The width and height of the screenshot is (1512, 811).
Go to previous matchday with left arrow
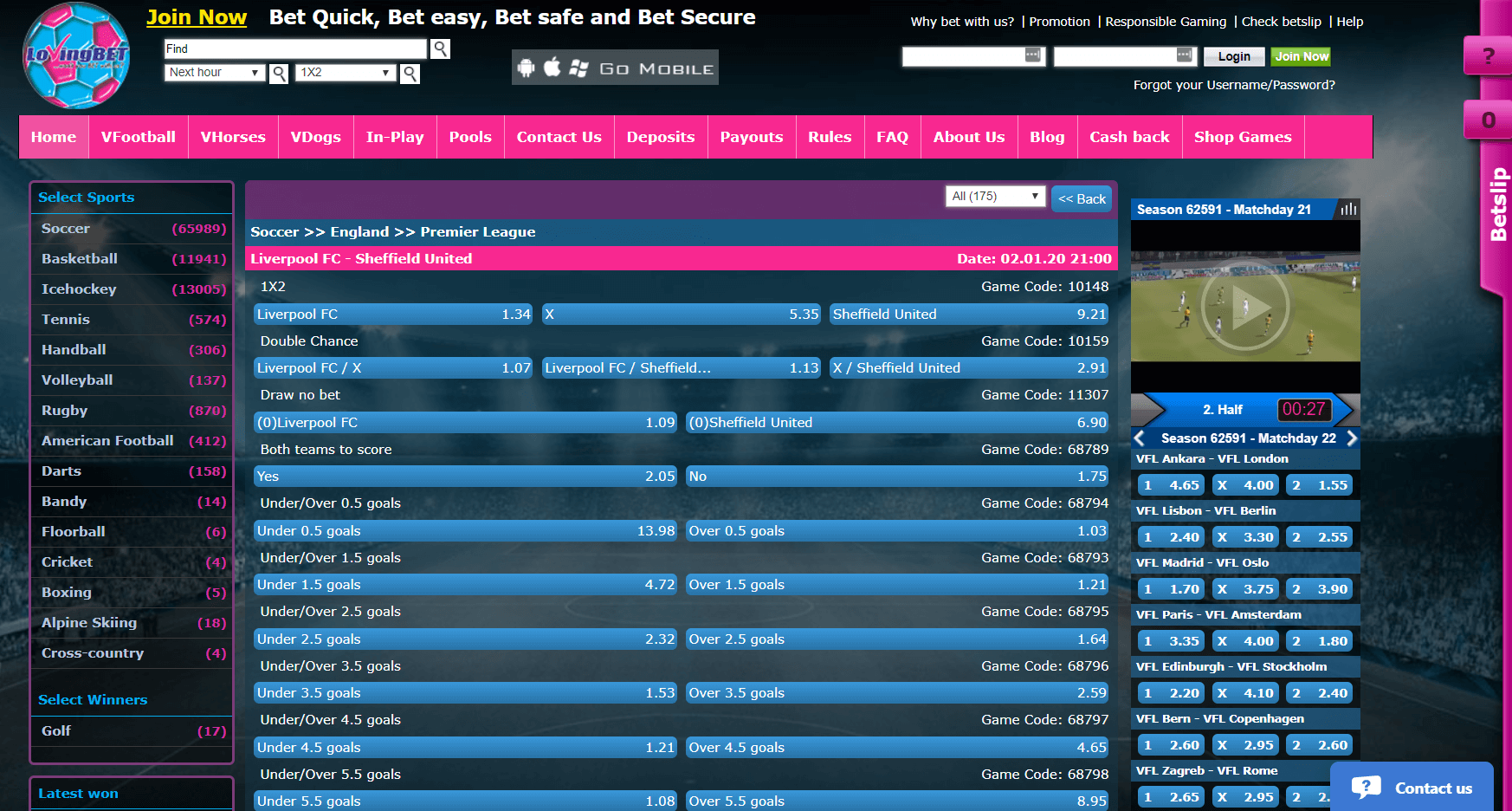(x=1140, y=438)
